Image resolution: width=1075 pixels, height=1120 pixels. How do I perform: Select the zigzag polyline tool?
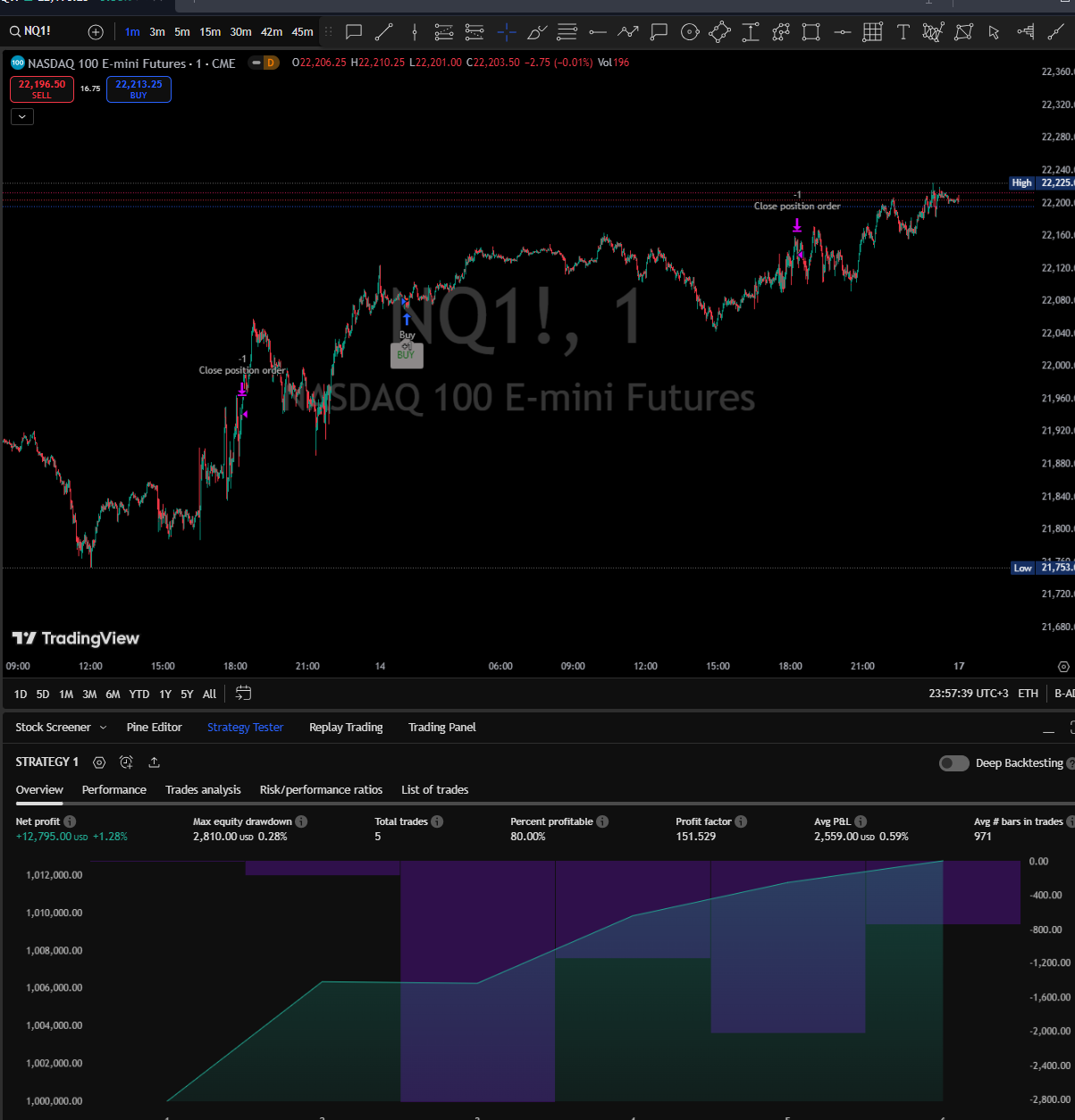(628, 32)
